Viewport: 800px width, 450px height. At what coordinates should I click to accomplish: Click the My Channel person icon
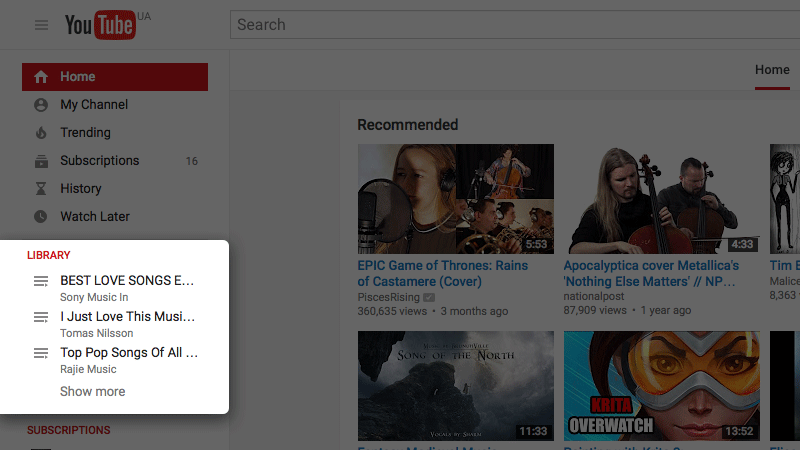41,105
